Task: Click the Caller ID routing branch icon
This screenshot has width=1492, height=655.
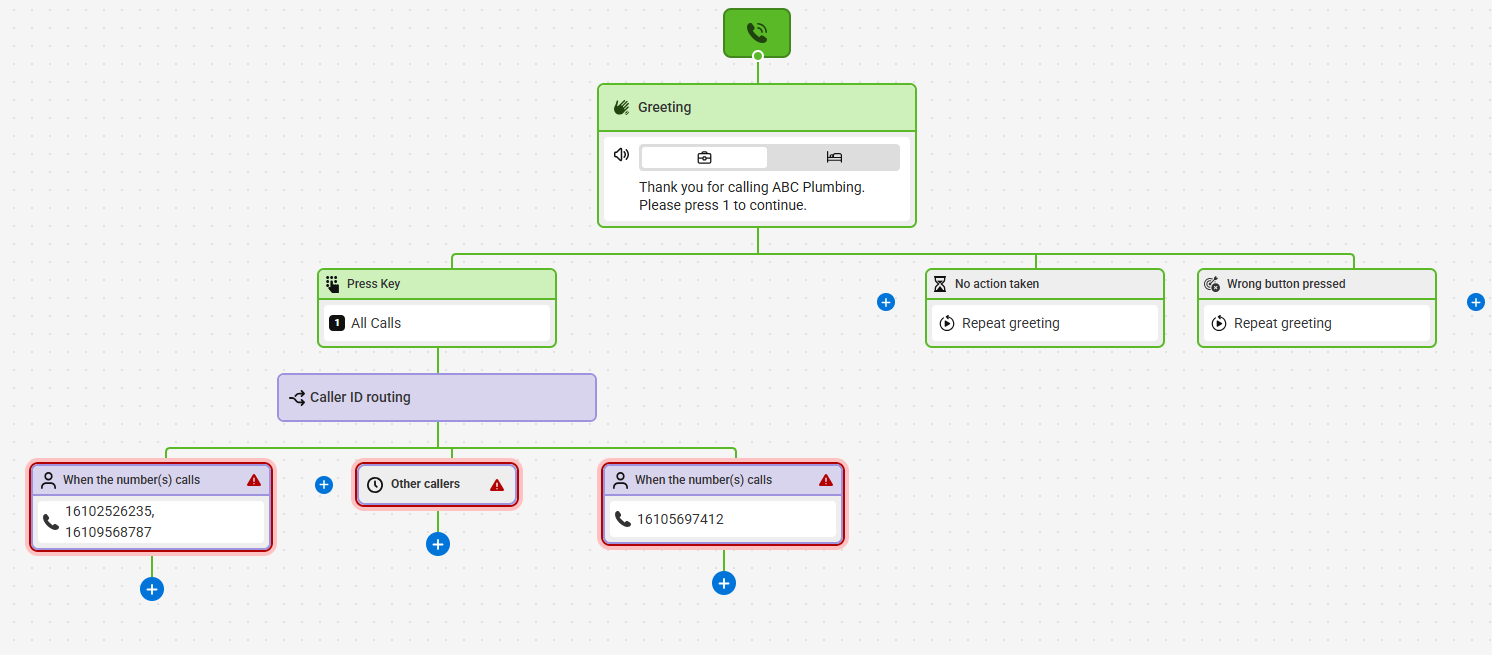Action: click(x=297, y=397)
